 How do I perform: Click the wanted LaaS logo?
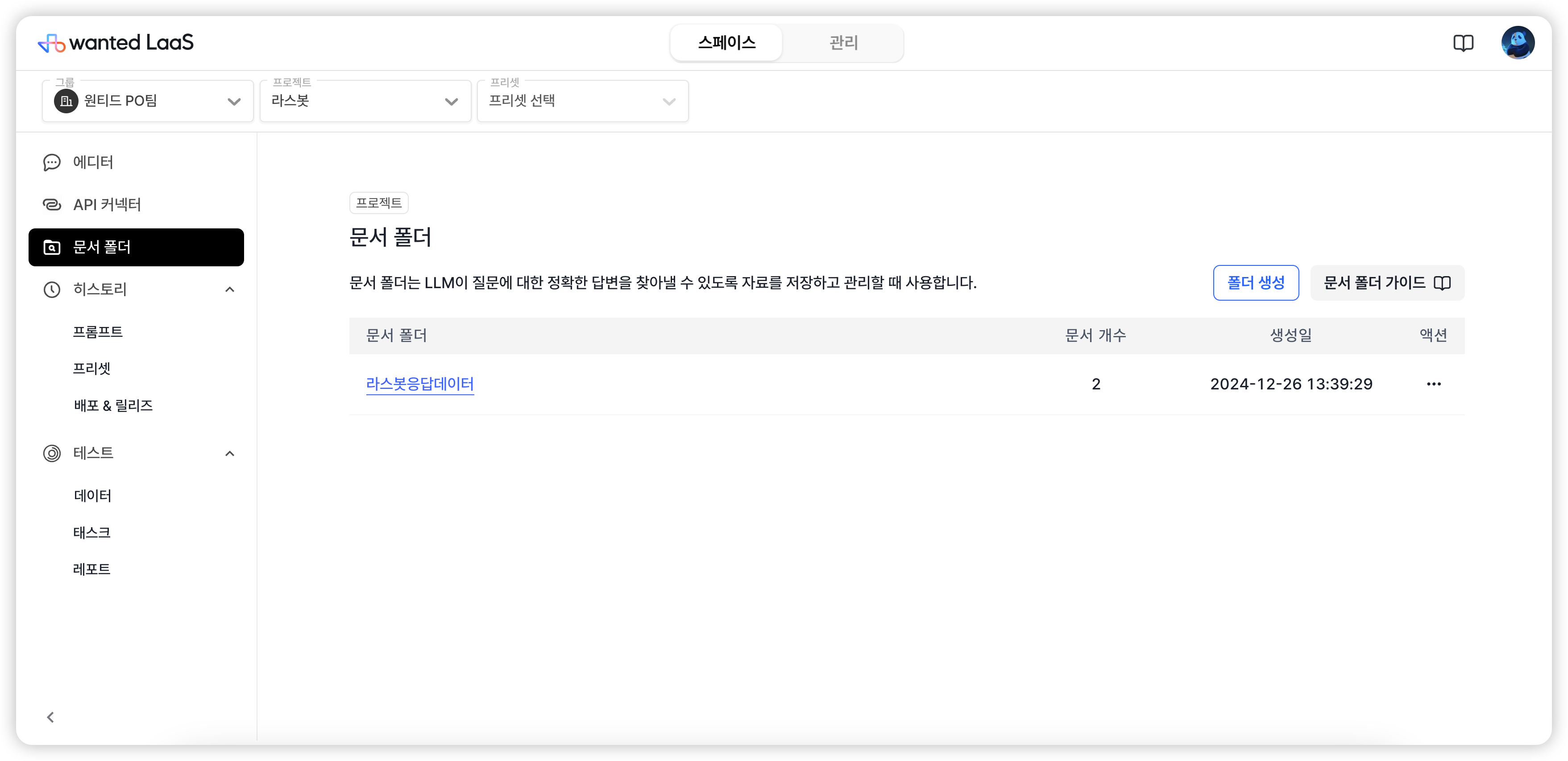115,42
